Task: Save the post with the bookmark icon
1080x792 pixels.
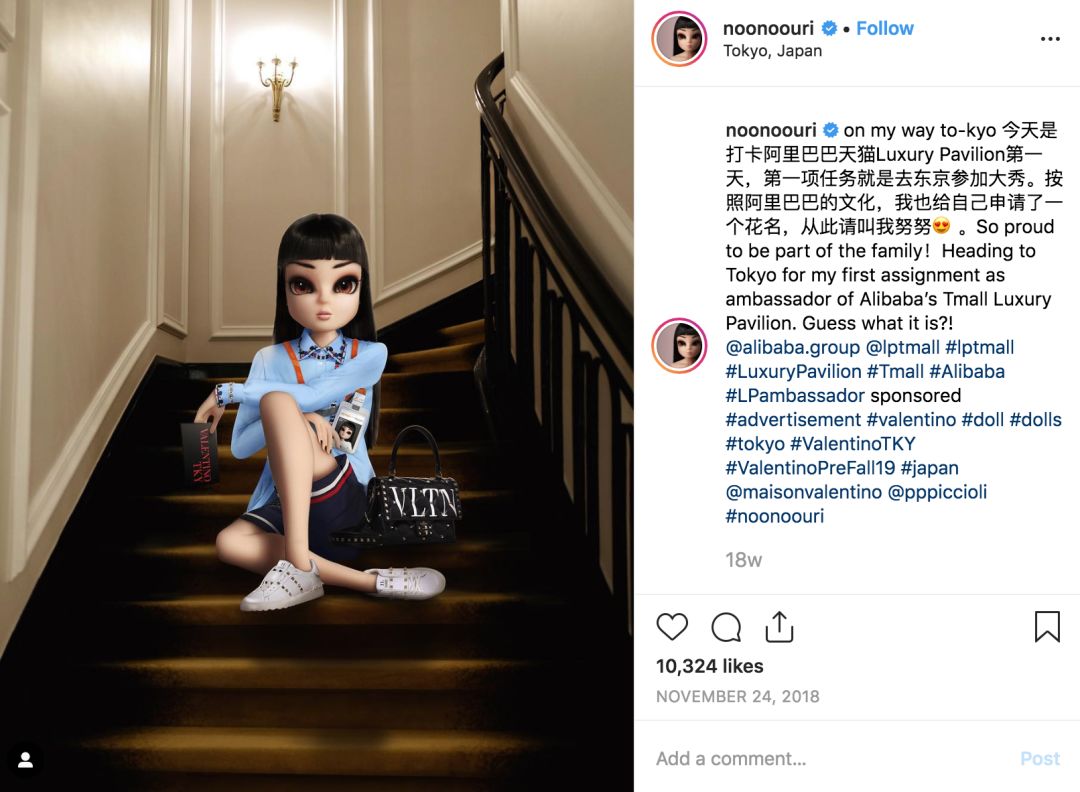Action: 1047,626
